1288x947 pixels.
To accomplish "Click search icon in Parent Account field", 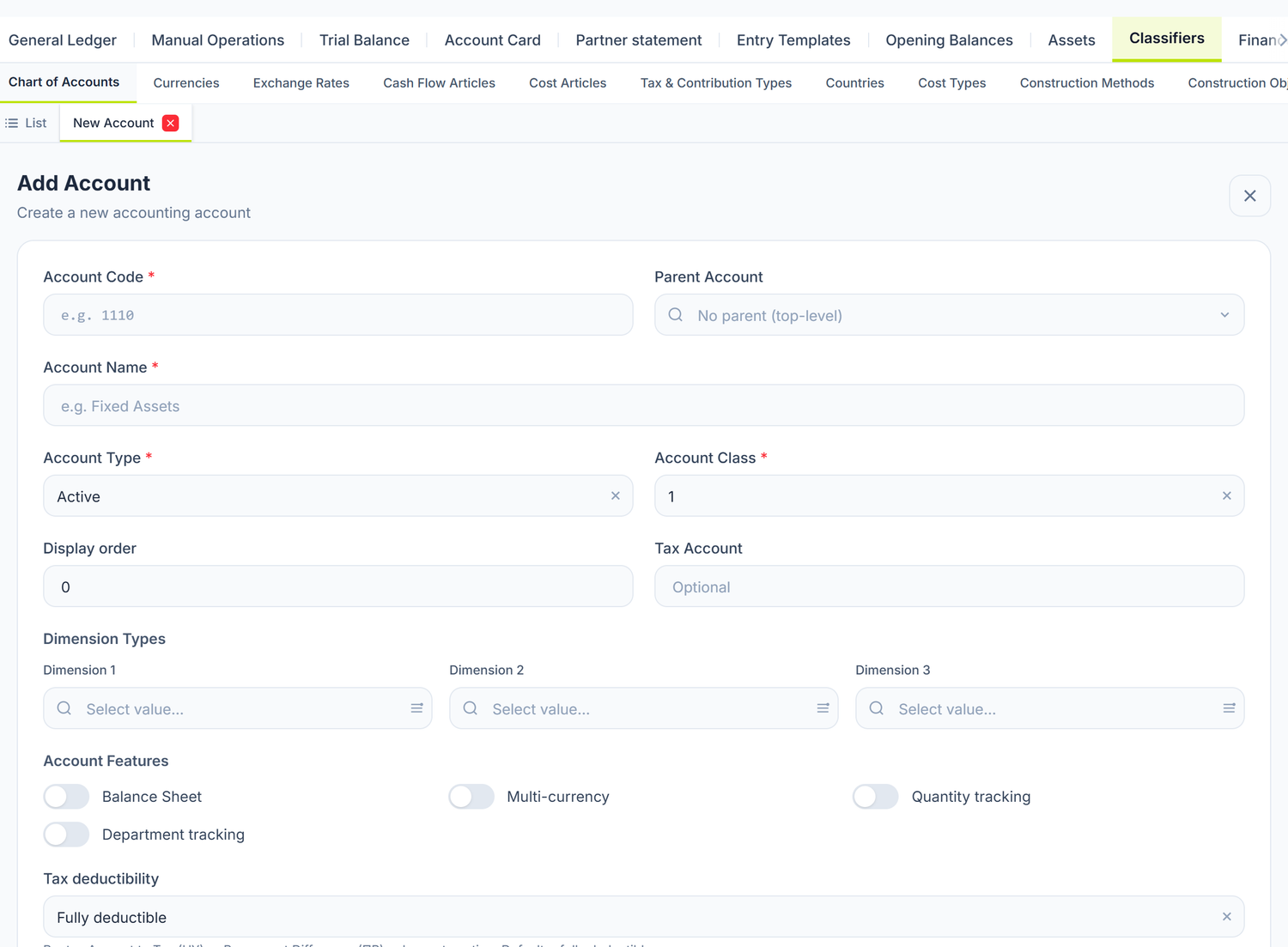I will [x=676, y=315].
